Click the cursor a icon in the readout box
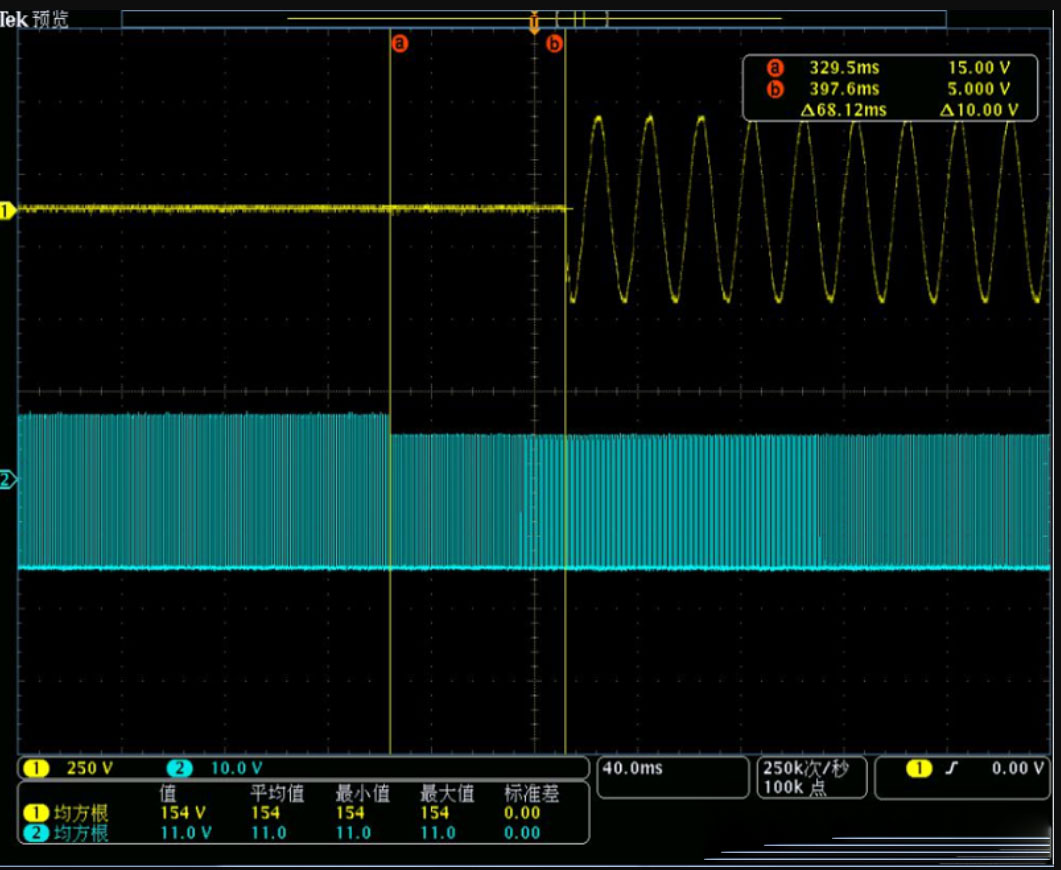 pos(775,68)
